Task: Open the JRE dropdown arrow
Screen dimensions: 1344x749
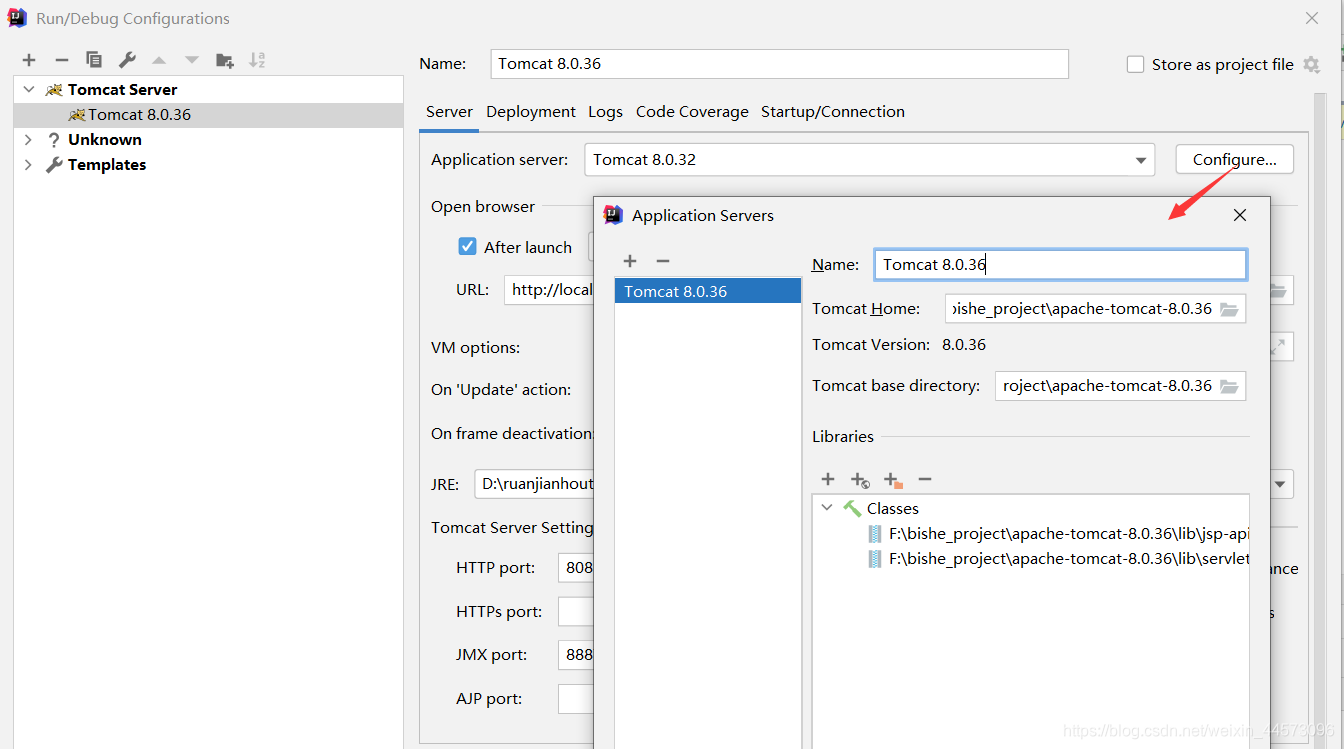Action: [1280, 484]
